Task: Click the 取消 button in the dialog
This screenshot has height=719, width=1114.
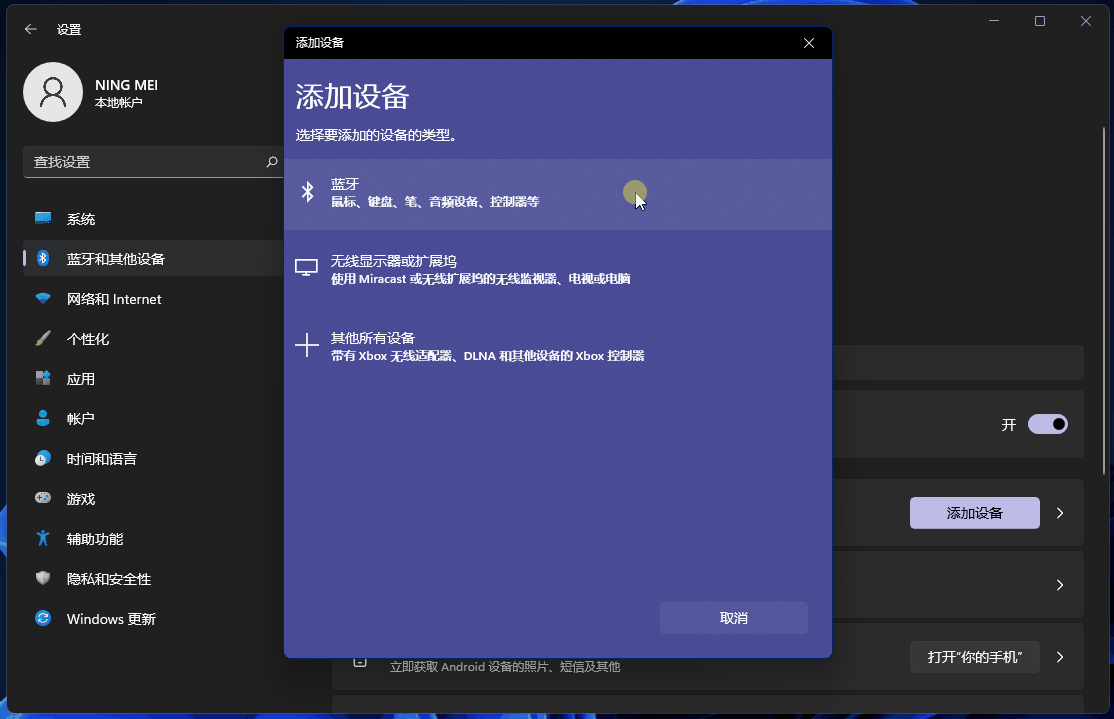Action: [733, 618]
